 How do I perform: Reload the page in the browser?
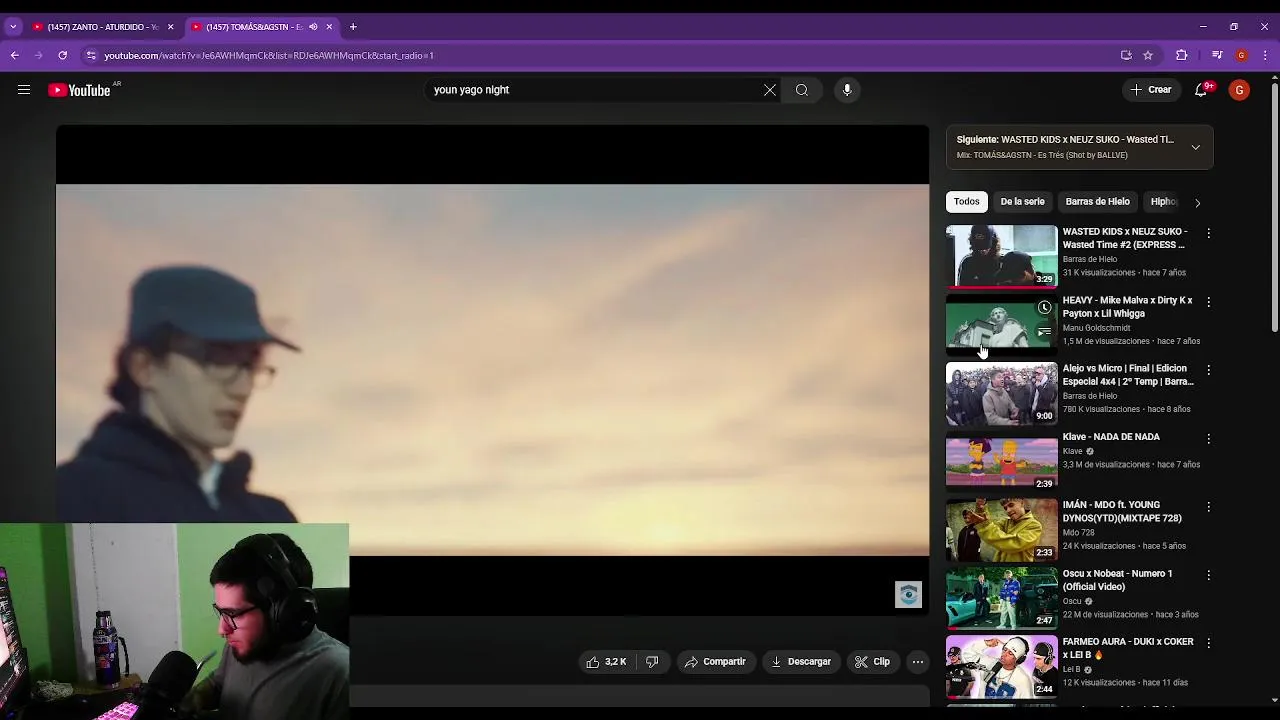pyautogui.click(x=62, y=55)
